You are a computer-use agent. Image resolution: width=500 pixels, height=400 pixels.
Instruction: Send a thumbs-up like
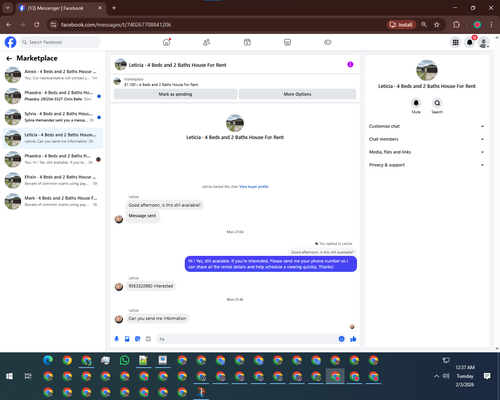[x=353, y=339]
